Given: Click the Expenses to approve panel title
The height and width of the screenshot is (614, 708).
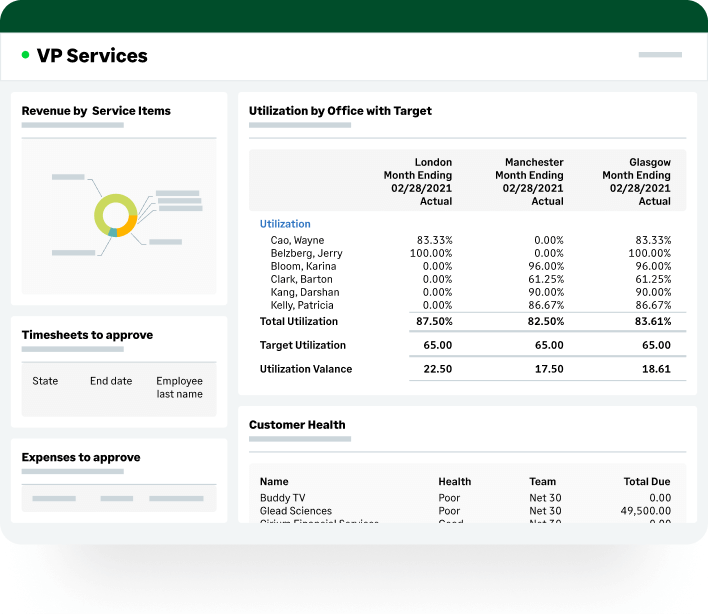Looking at the screenshot, I should coord(81,457).
